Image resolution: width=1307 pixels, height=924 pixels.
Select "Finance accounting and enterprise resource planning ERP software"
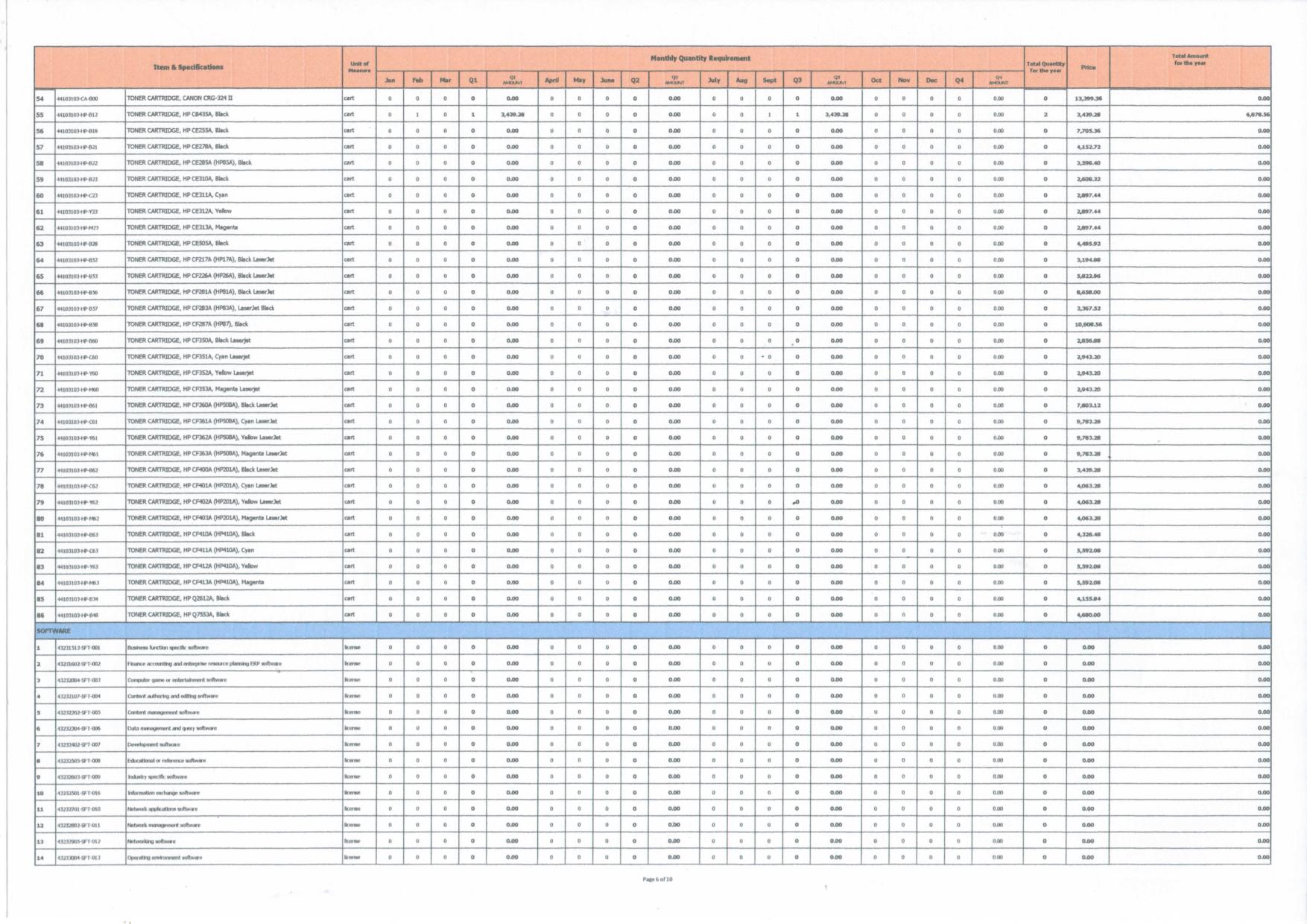pos(233,663)
